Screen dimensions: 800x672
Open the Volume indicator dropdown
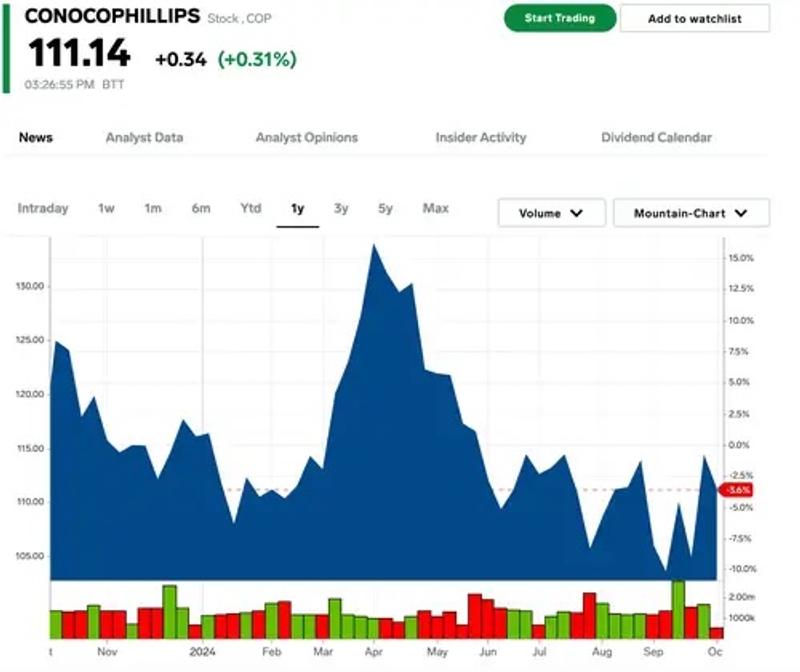[550, 212]
